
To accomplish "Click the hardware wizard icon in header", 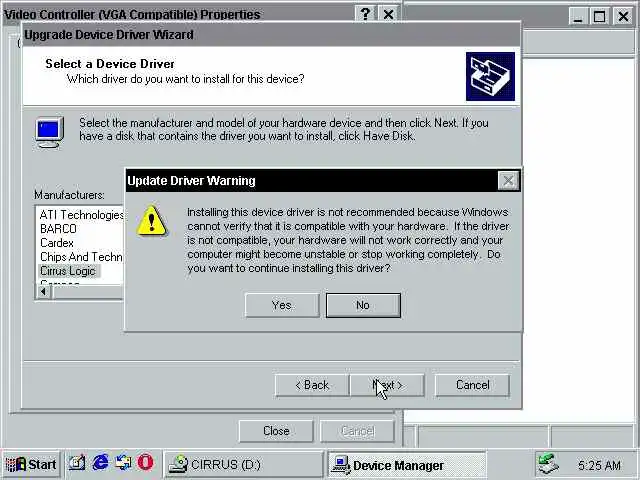I will point(490,76).
